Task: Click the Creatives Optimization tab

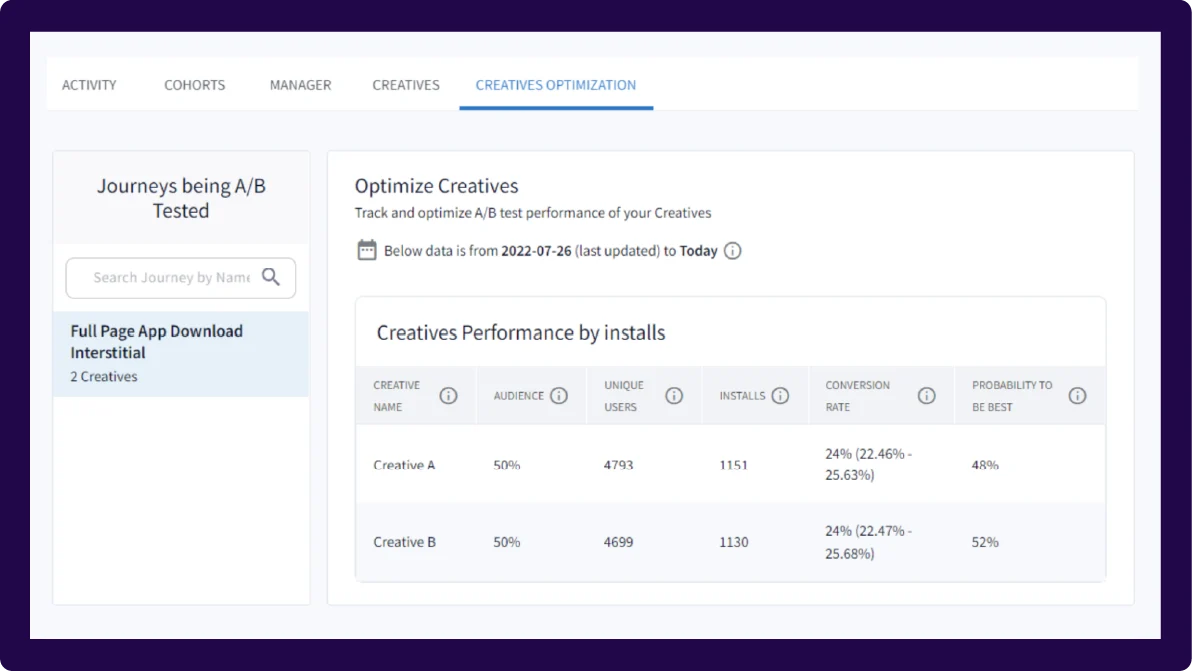Action: click(x=555, y=85)
